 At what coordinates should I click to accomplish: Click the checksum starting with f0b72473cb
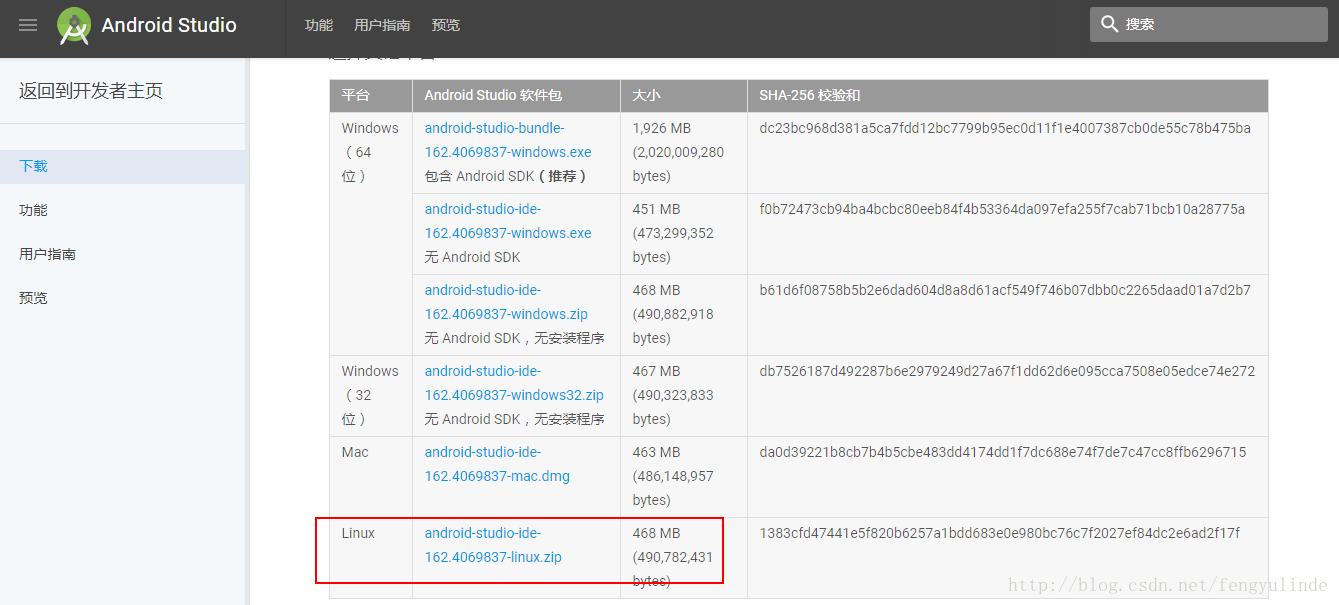[x=1002, y=209]
